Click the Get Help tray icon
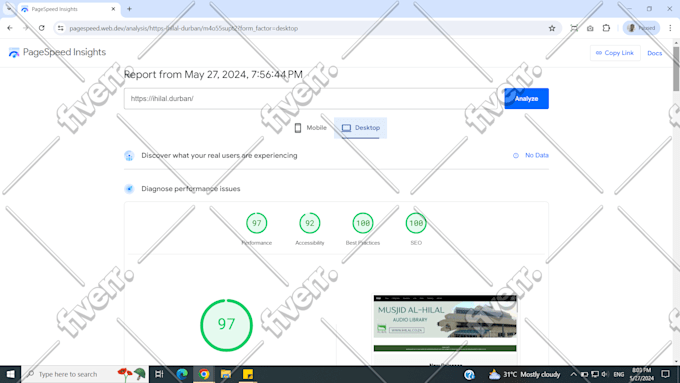 click(x=469, y=374)
